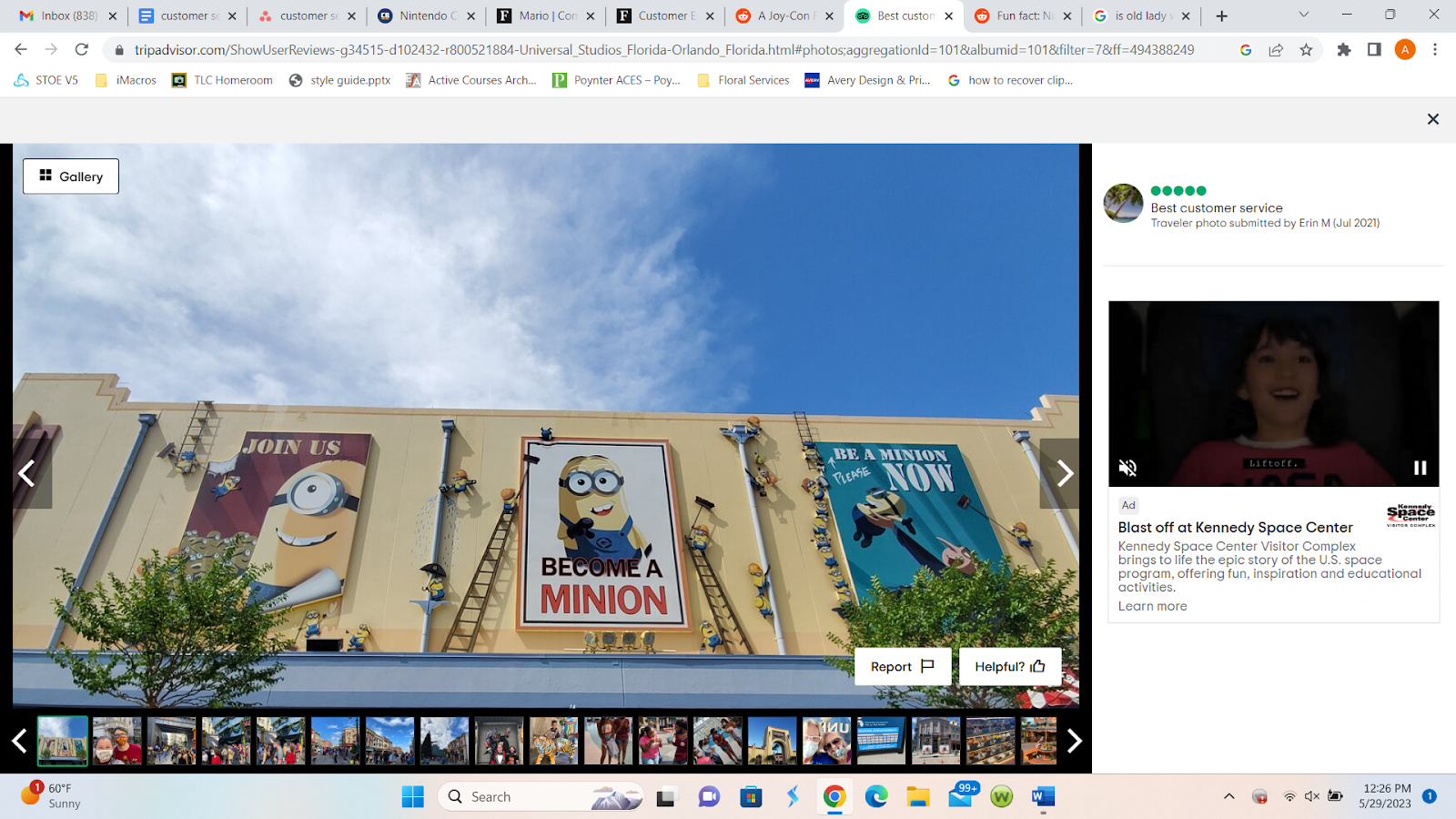The height and width of the screenshot is (819, 1456).
Task: Click Learn more in the ad
Action: (x=1153, y=606)
